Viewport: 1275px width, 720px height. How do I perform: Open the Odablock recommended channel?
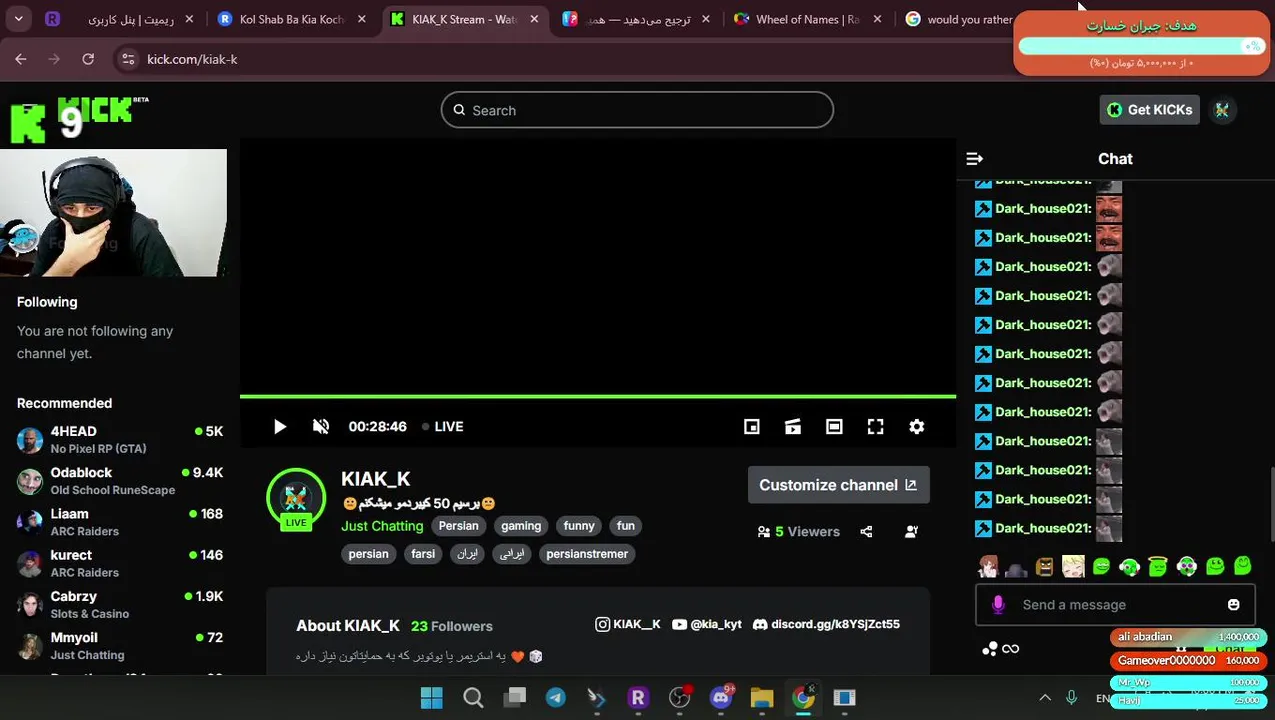120,481
